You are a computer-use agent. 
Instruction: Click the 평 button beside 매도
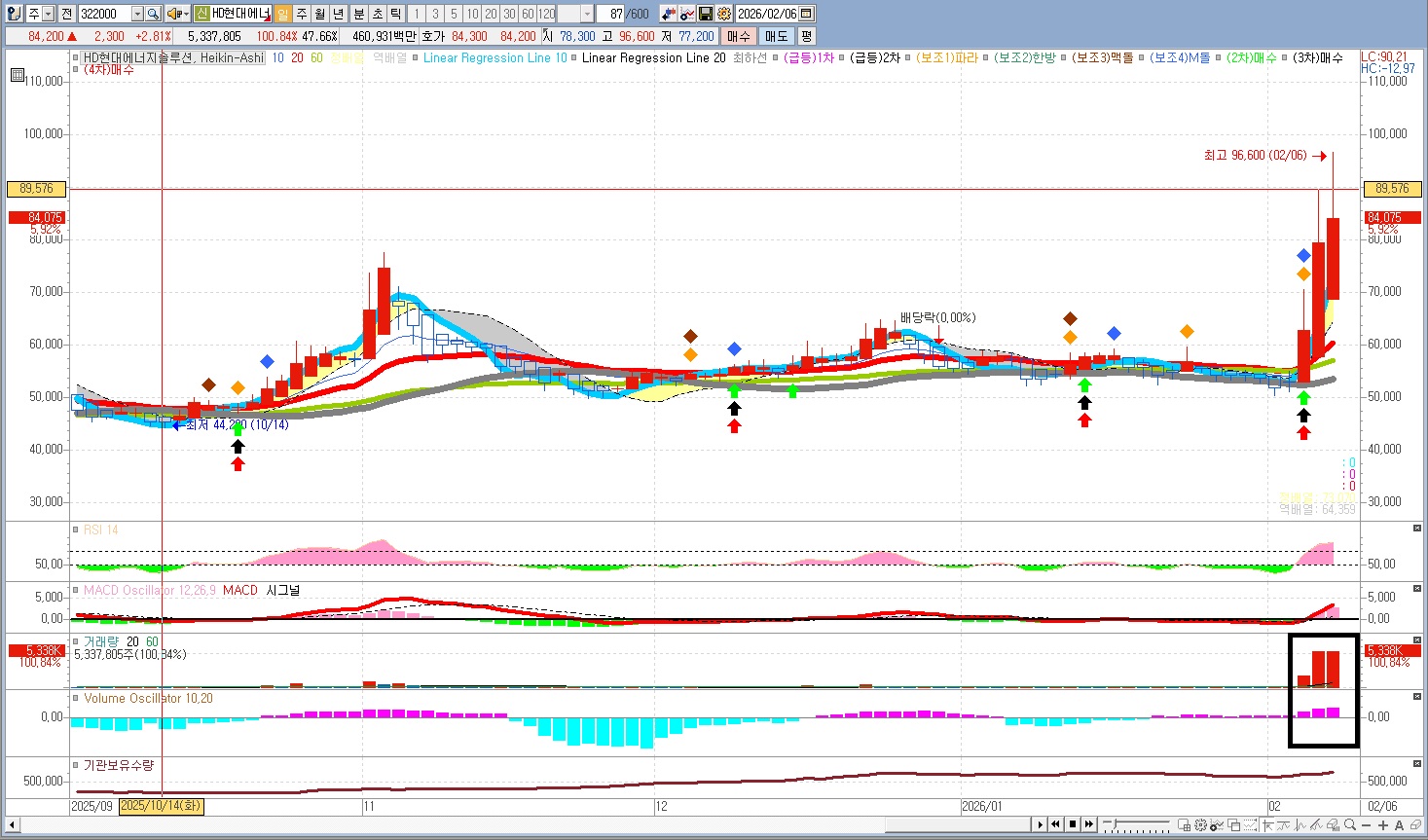click(807, 36)
